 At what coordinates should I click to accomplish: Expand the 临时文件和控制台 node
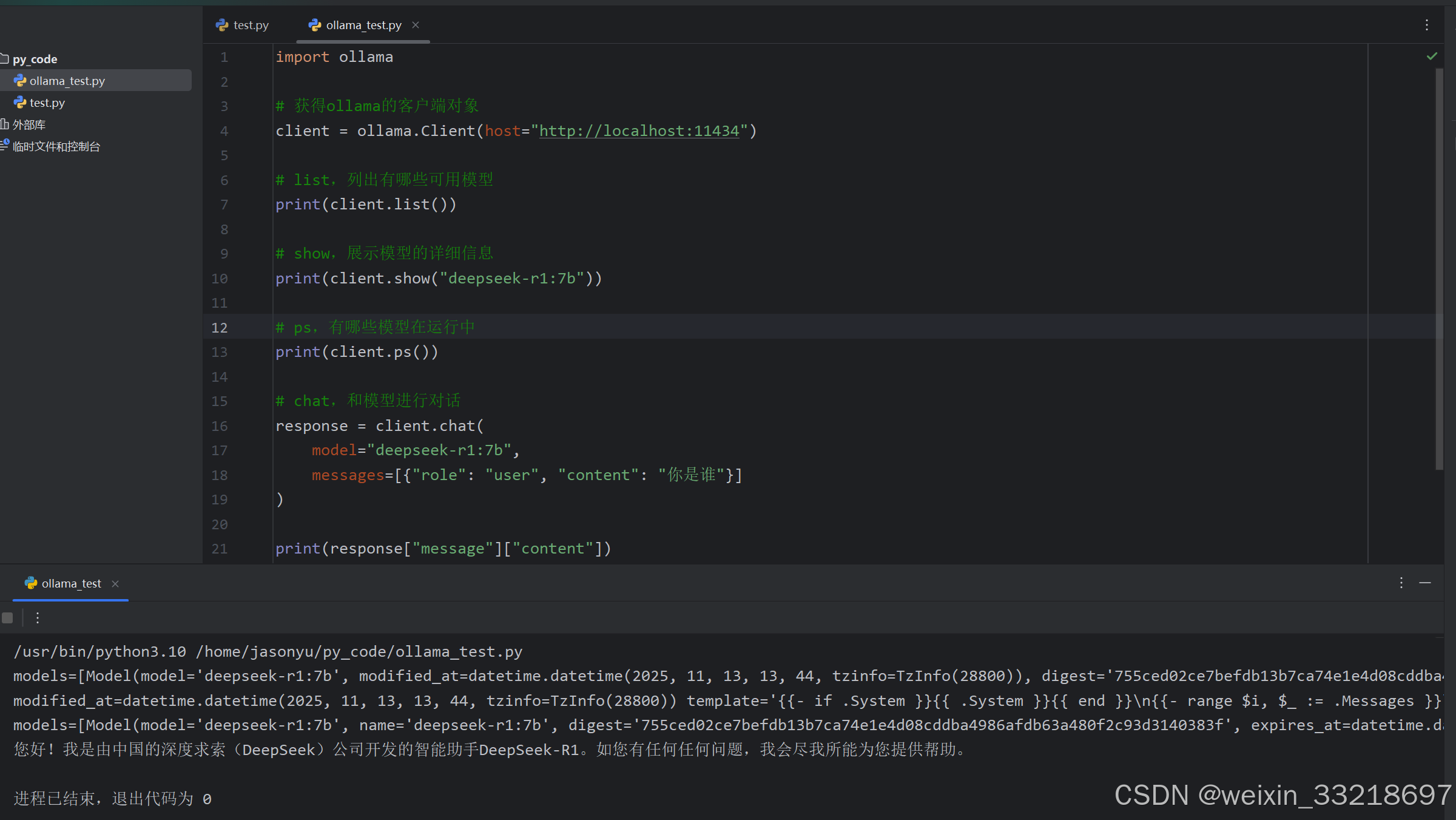(x=56, y=146)
